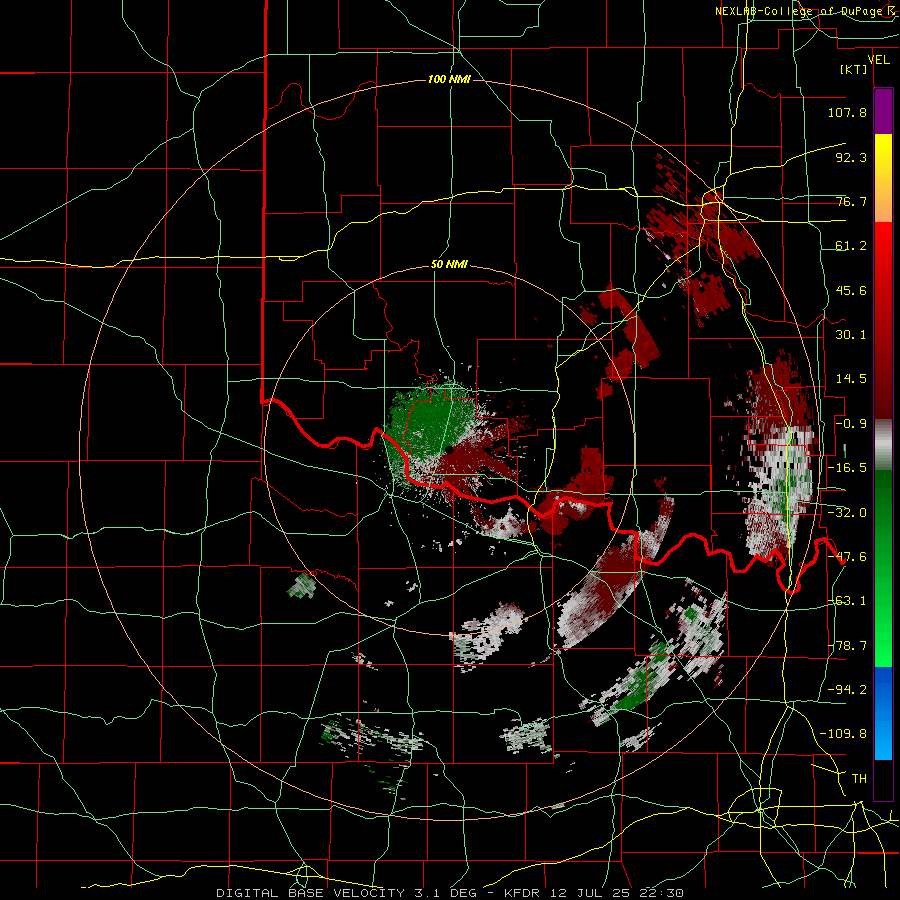
Task: Click the 22:30 time stamp
Action: [x=660, y=893]
